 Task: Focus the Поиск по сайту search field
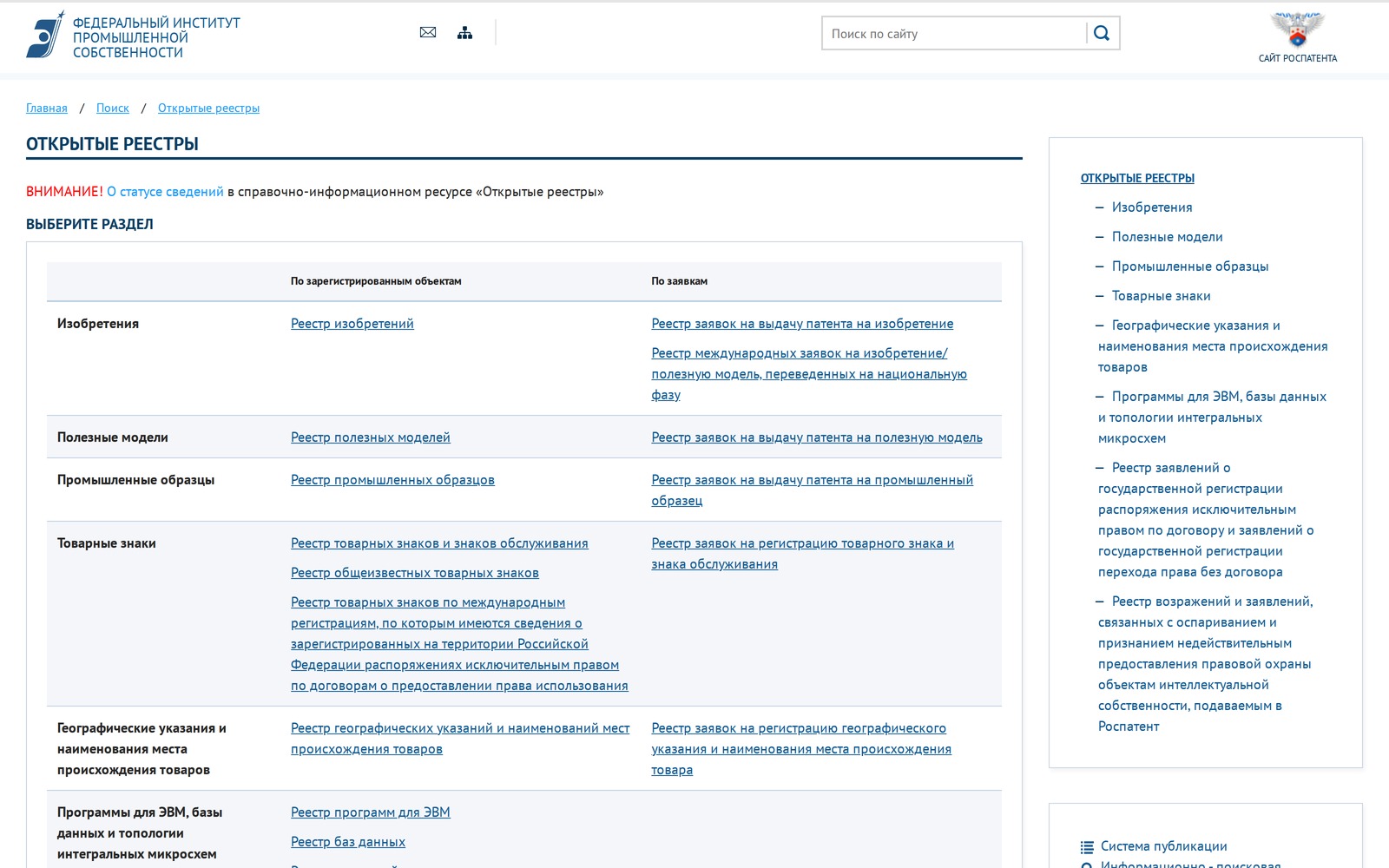pos(954,33)
